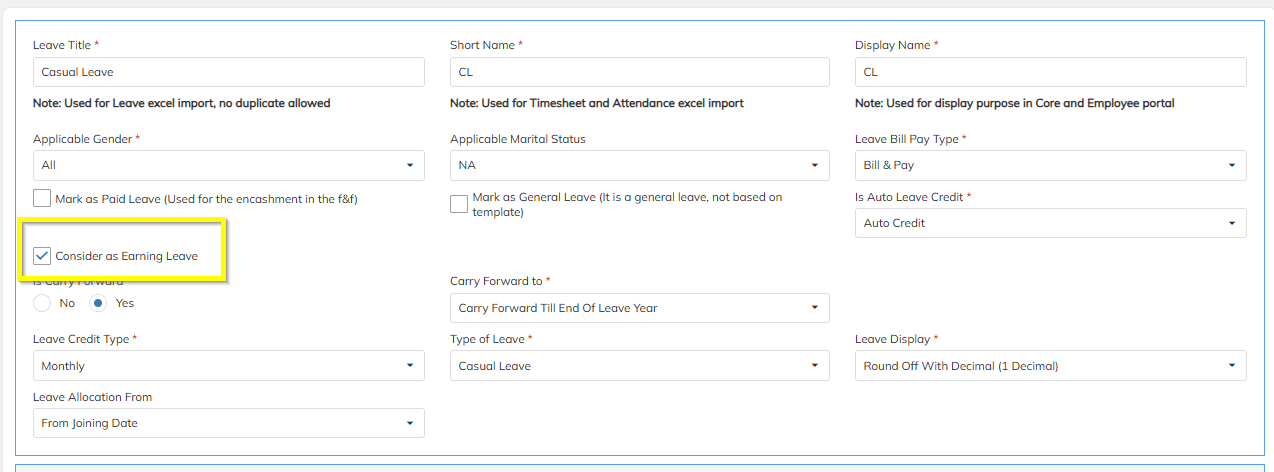Screen dimensions: 1274x472
Task: Select the No carry forward radio button
Action: pyautogui.click(x=42, y=302)
